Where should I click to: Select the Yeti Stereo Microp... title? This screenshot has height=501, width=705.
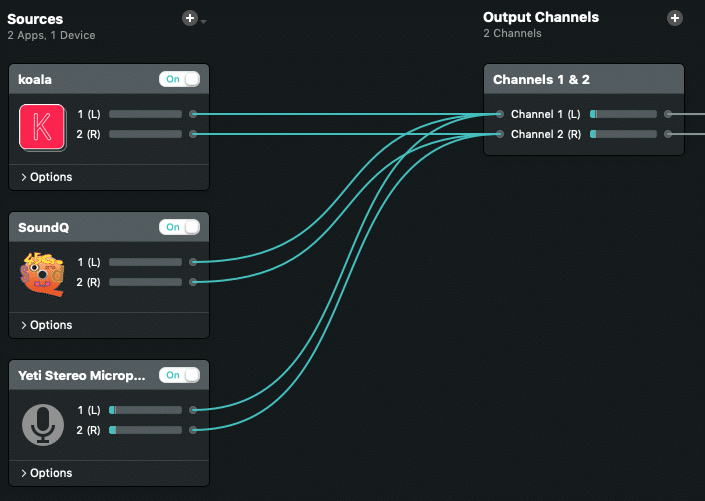click(82, 376)
